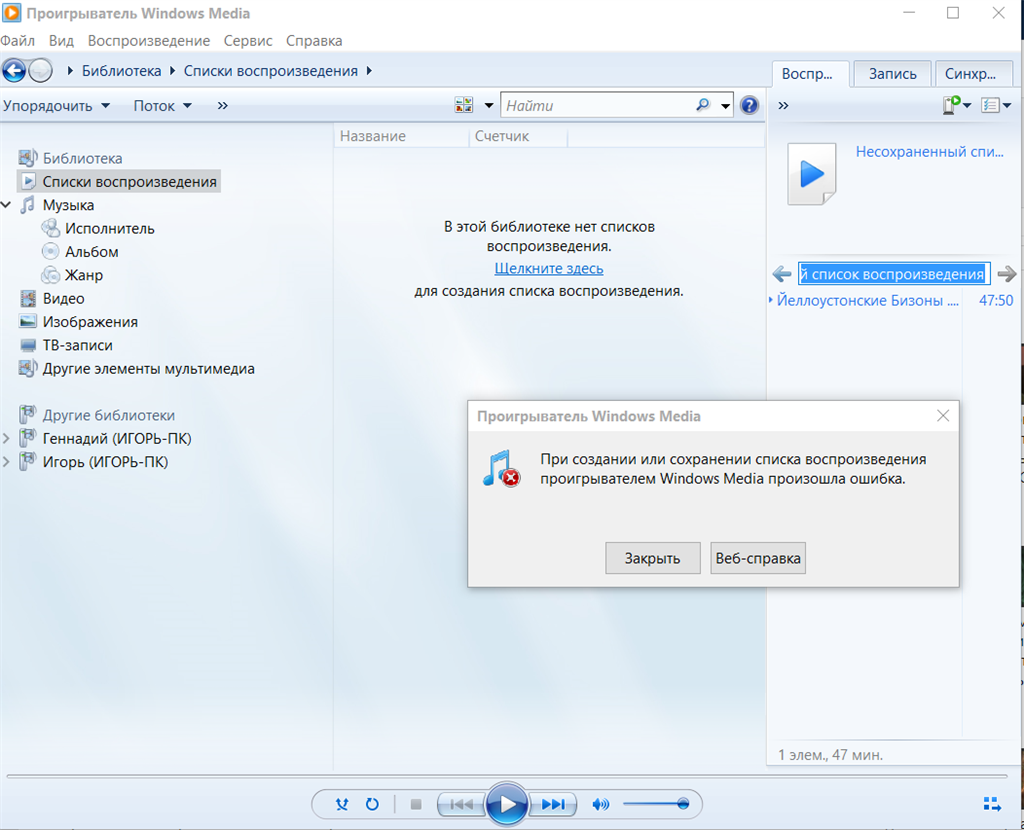Mute the volume with the speaker button
Viewport: 1024px width, 830px height.
click(600, 804)
